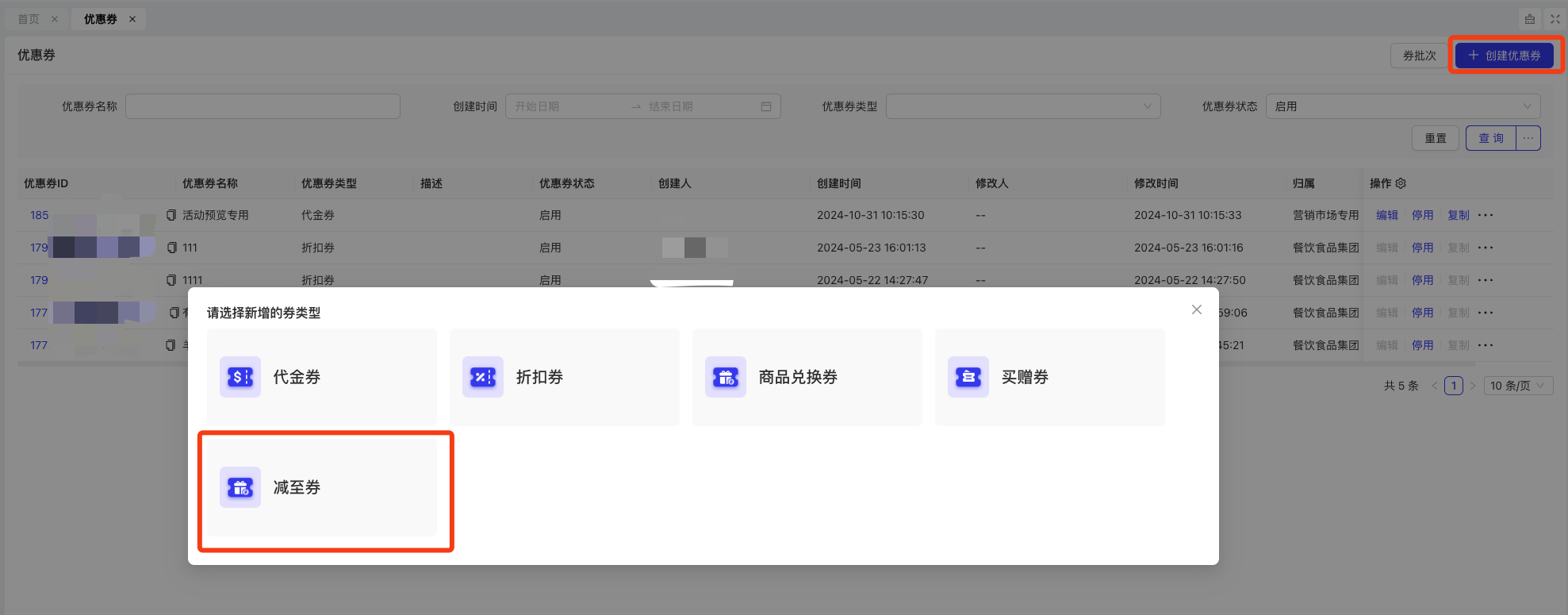Copy icon beside 活动预览专用 name
1568x615 pixels.
(x=171, y=215)
